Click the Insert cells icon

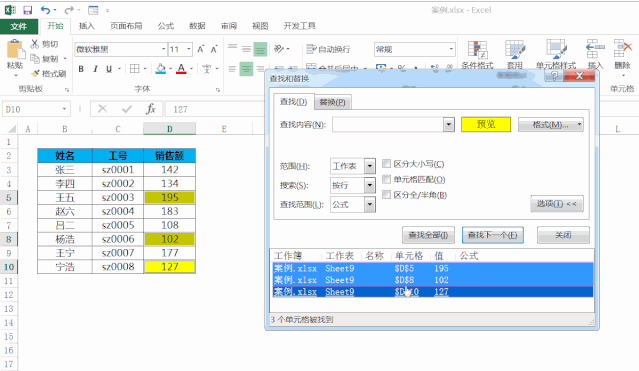(x=595, y=50)
